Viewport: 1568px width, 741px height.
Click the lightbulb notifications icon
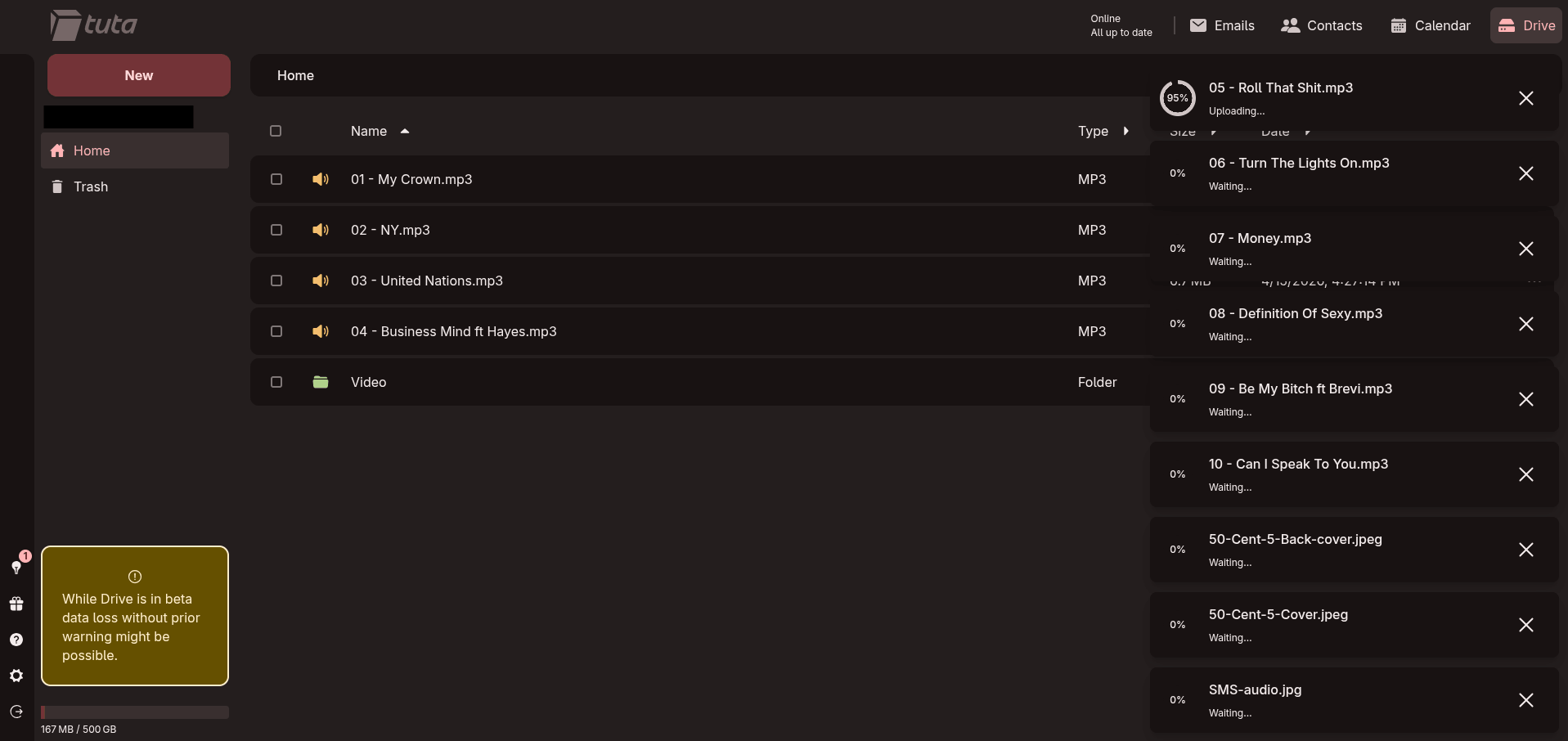click(x=16, y=568)
